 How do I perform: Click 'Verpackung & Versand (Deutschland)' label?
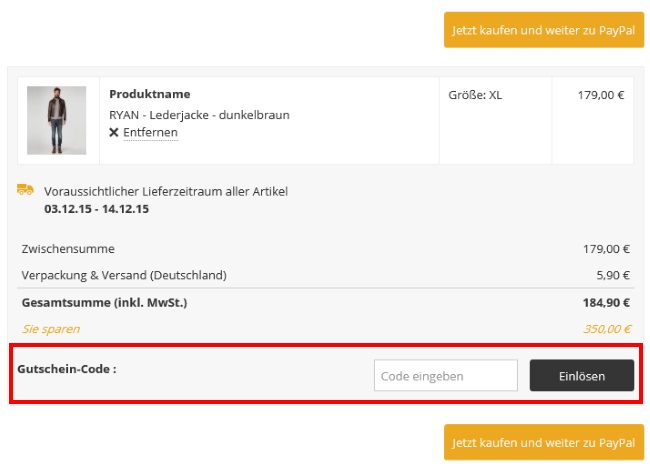tap(124, 275)
